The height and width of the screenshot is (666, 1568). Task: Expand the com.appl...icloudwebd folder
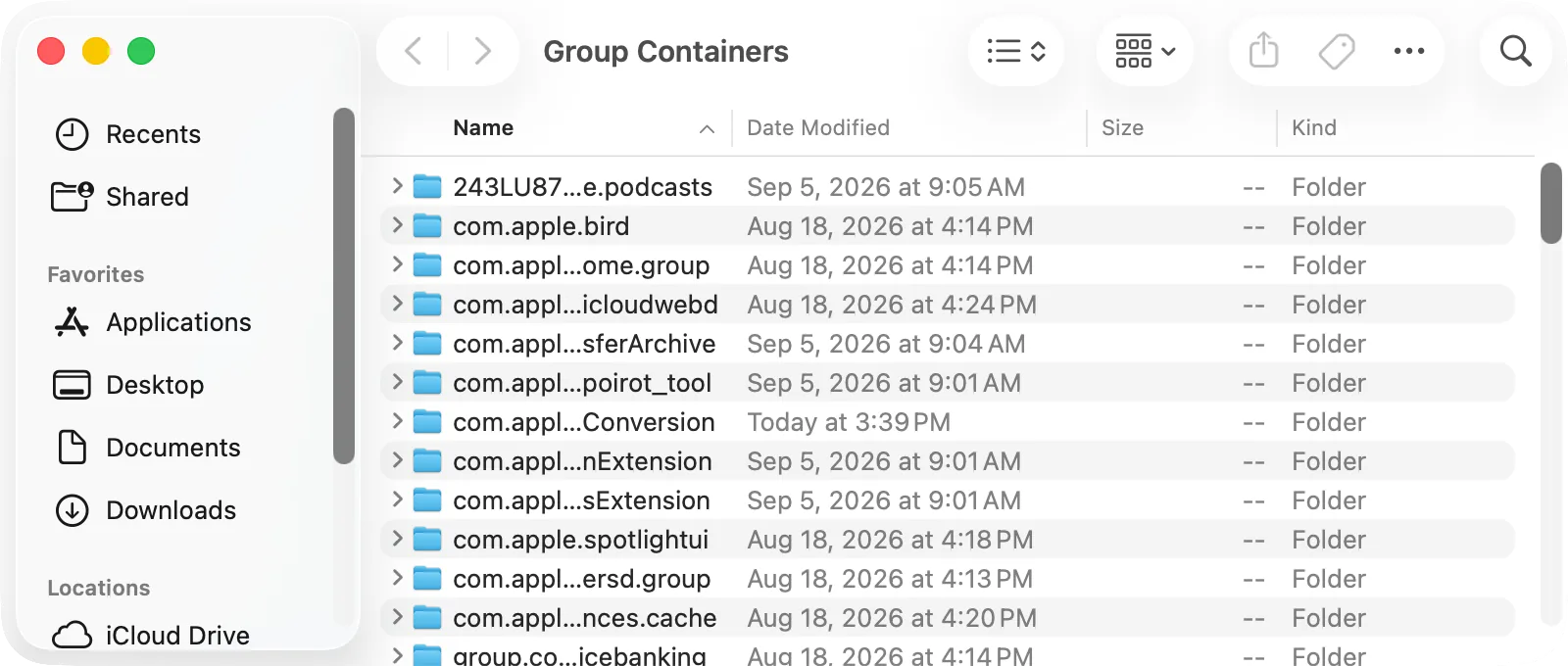point(397,303)
